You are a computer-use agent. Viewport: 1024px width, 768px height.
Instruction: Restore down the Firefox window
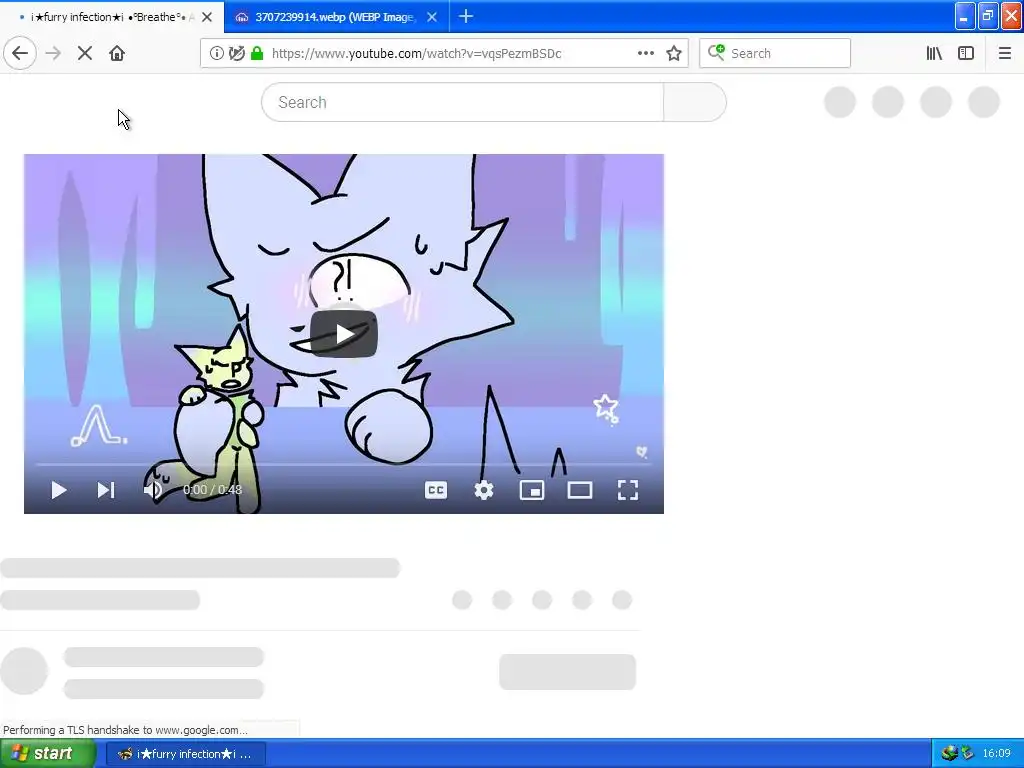pos(988,17)
